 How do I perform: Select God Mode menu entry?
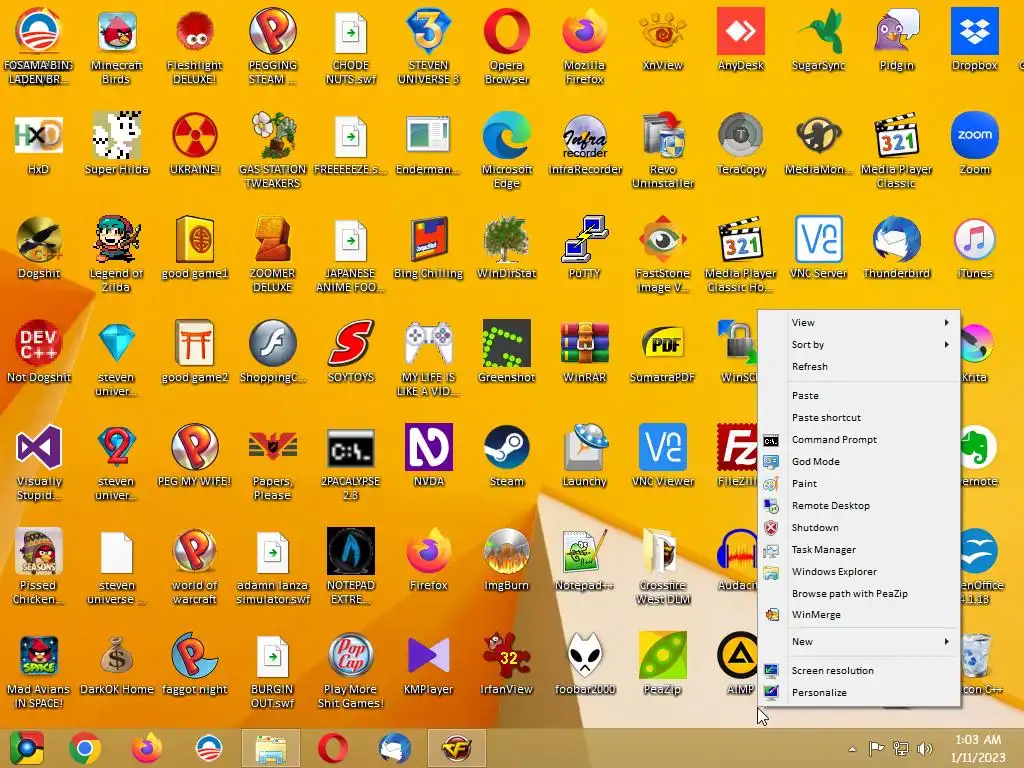859,462
